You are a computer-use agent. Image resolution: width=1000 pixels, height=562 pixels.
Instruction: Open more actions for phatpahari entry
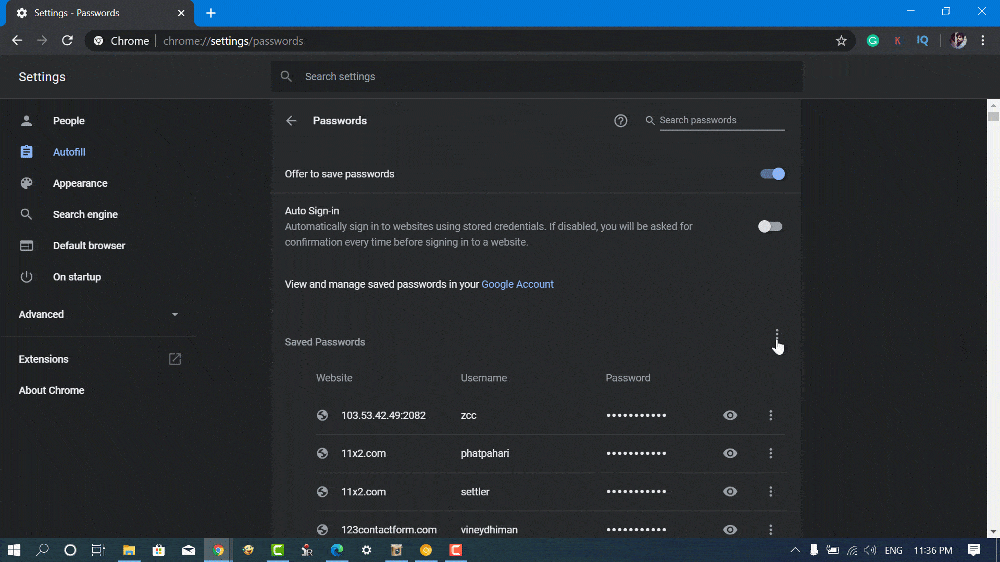770,454
